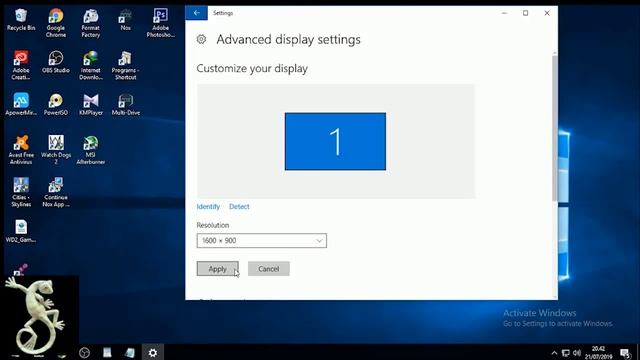The image size is (640, 360).
Task: Open the Continue Nox App desktop shortcut
Action: (x=56, y=192)
